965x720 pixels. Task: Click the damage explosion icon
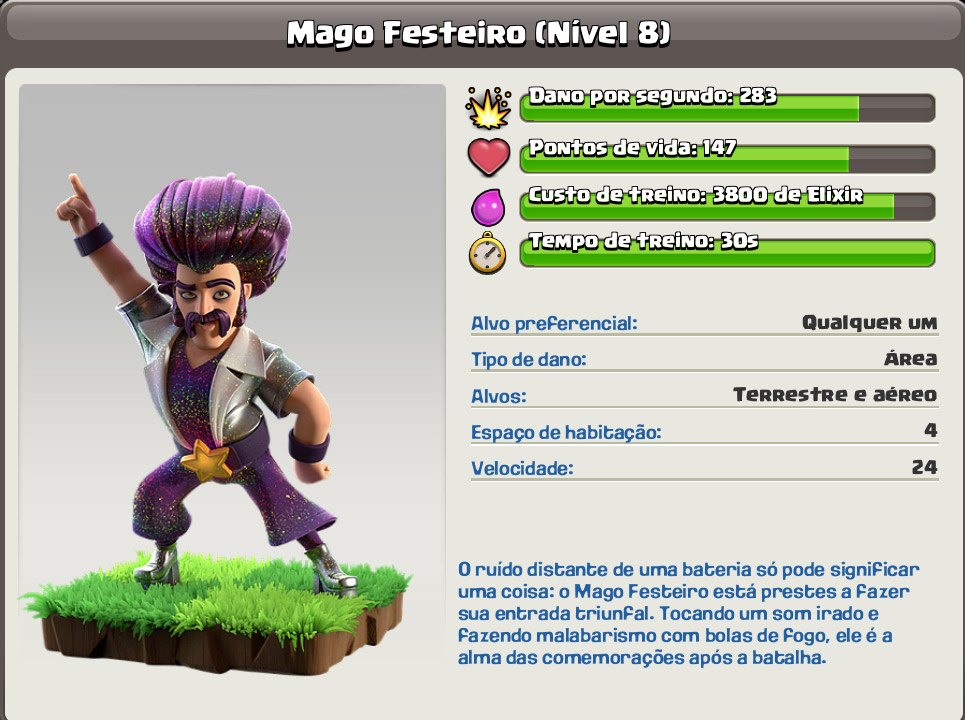tap(489, 108)
